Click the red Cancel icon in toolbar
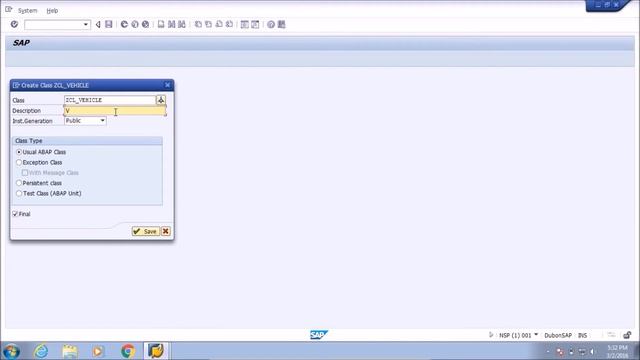Image resolution: width=640 pixels, height=360 pixels. point(145,24)
